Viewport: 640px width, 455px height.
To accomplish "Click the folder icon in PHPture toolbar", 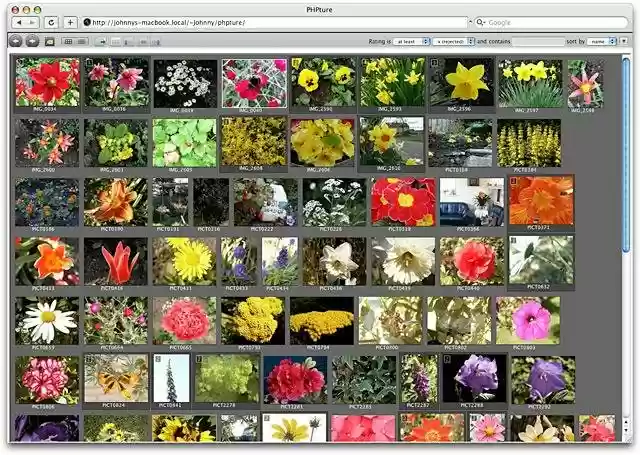I will pyautogui.click(x=51, y=42).
